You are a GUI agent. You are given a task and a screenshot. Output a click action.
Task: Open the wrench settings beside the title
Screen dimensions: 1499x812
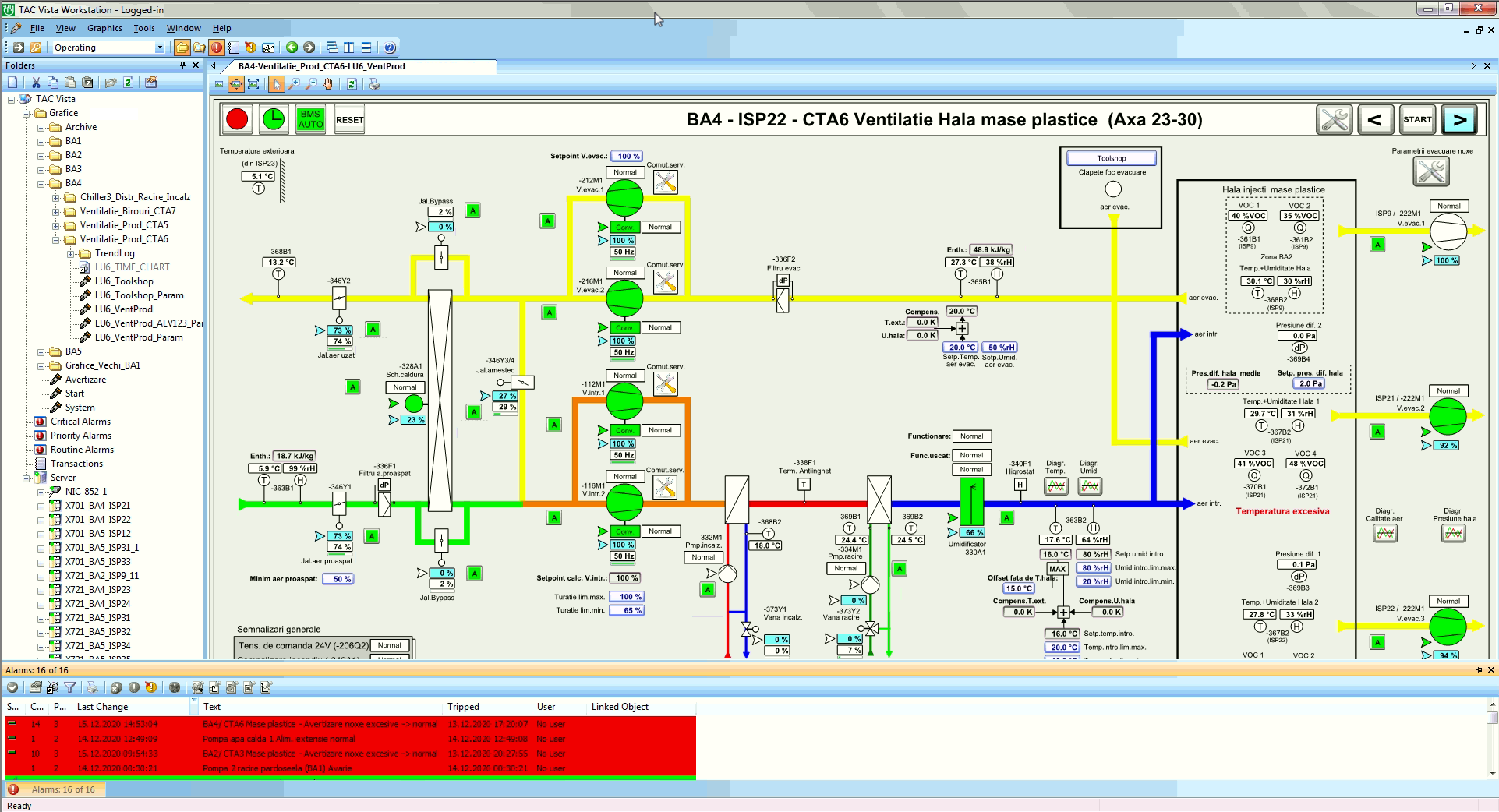(1334, 120)
